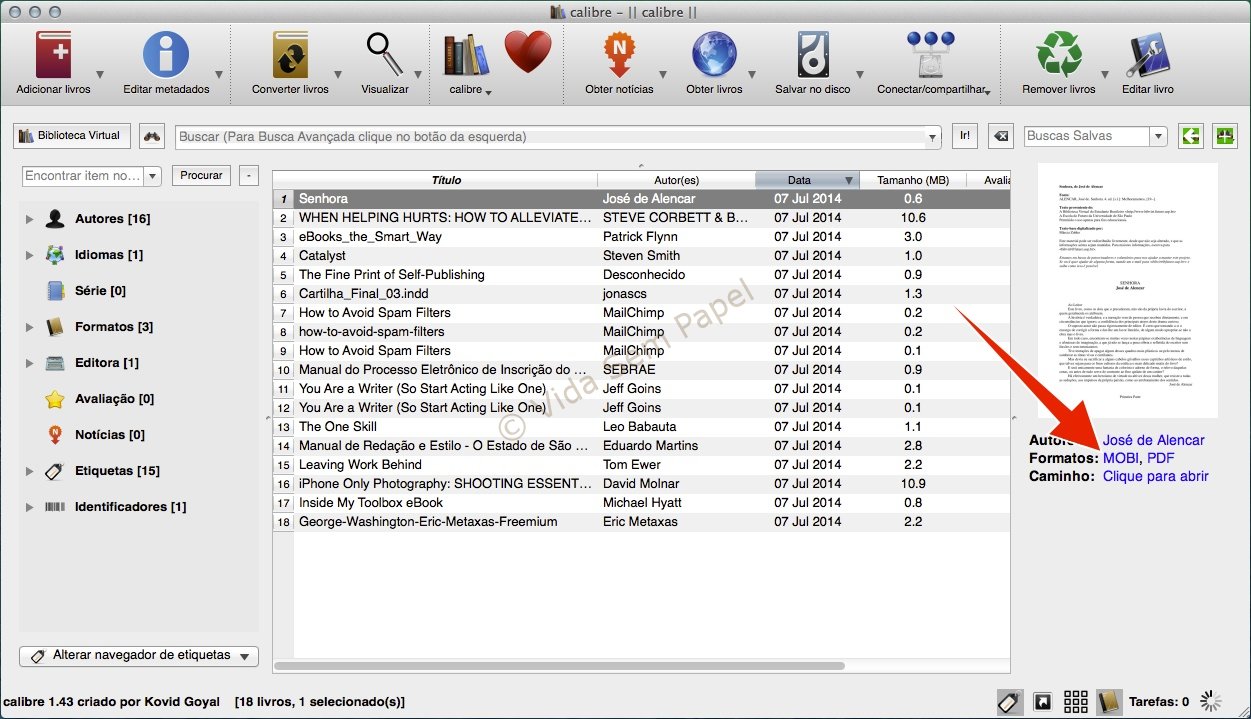The height and width of the screenshot is (719, 1251).
Task: Click the Procurar button
Action: 201,175
